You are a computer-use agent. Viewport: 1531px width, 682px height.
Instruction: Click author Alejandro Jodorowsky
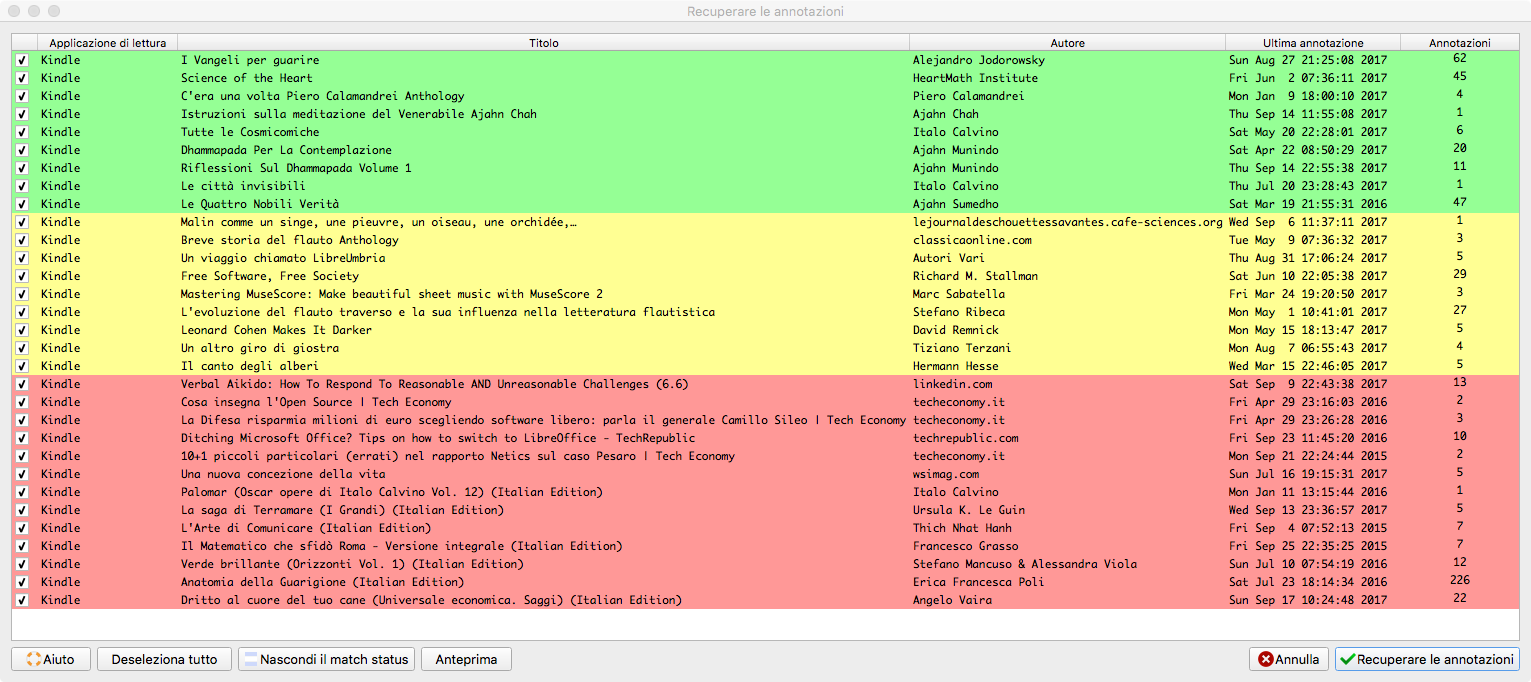[979, 60]
